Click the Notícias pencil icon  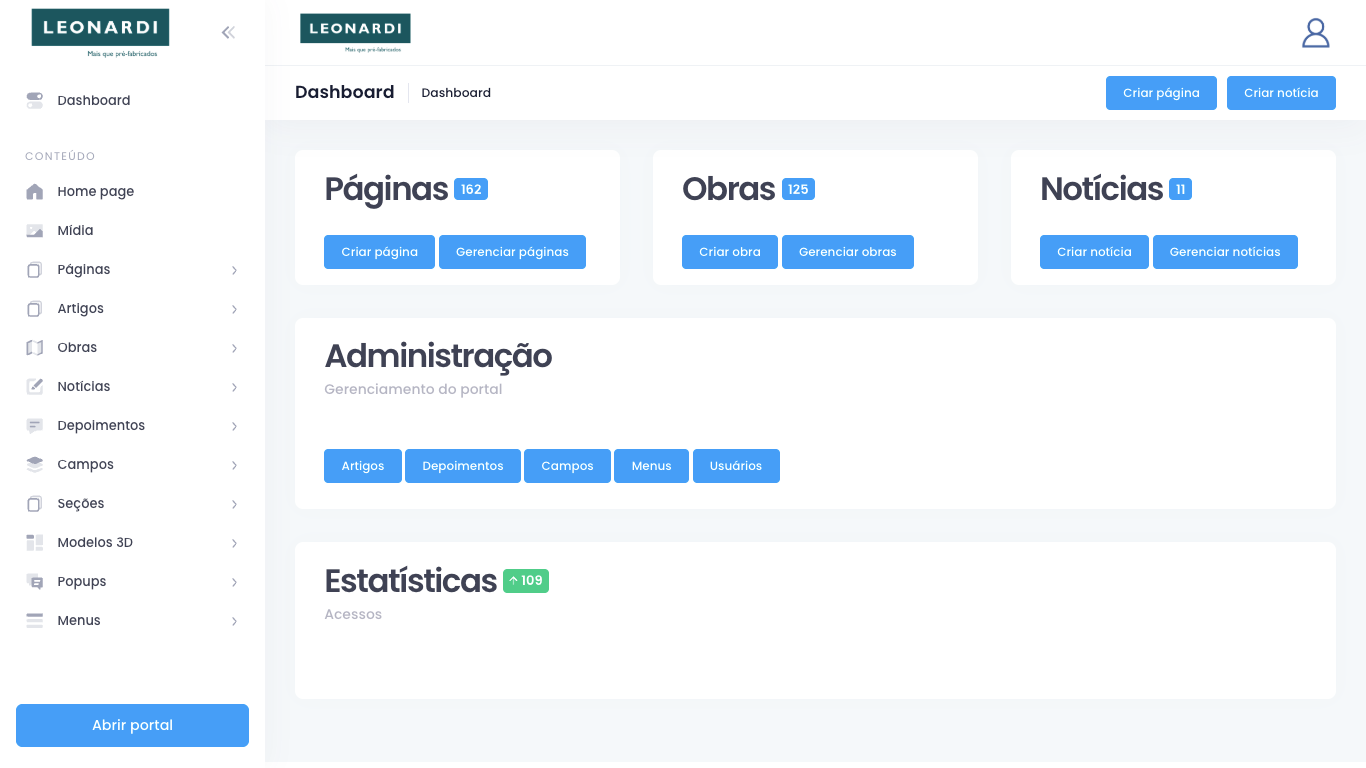click(x=35, y=386)
